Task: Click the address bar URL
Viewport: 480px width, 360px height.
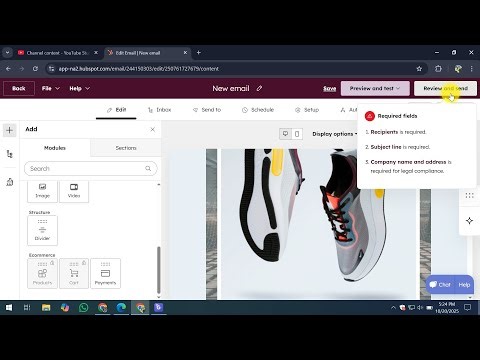Action: (x=139, y=69)
